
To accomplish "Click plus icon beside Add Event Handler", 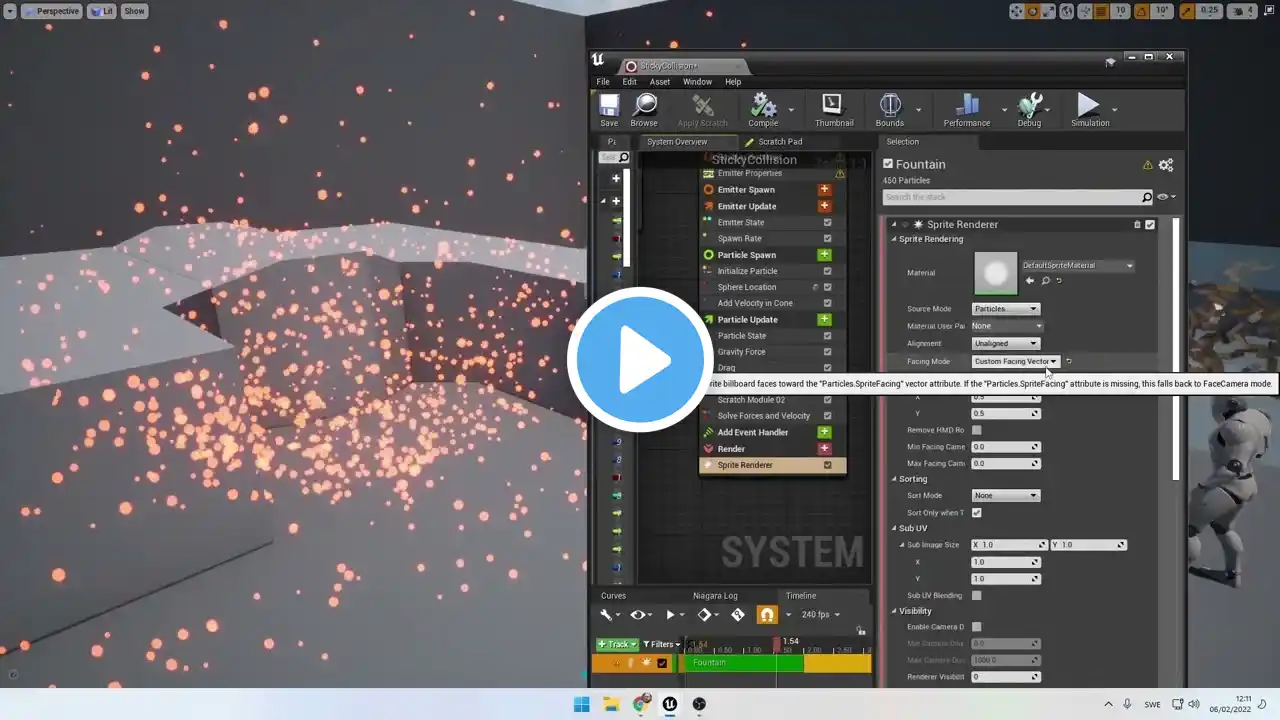I will (x=825, y=432).
